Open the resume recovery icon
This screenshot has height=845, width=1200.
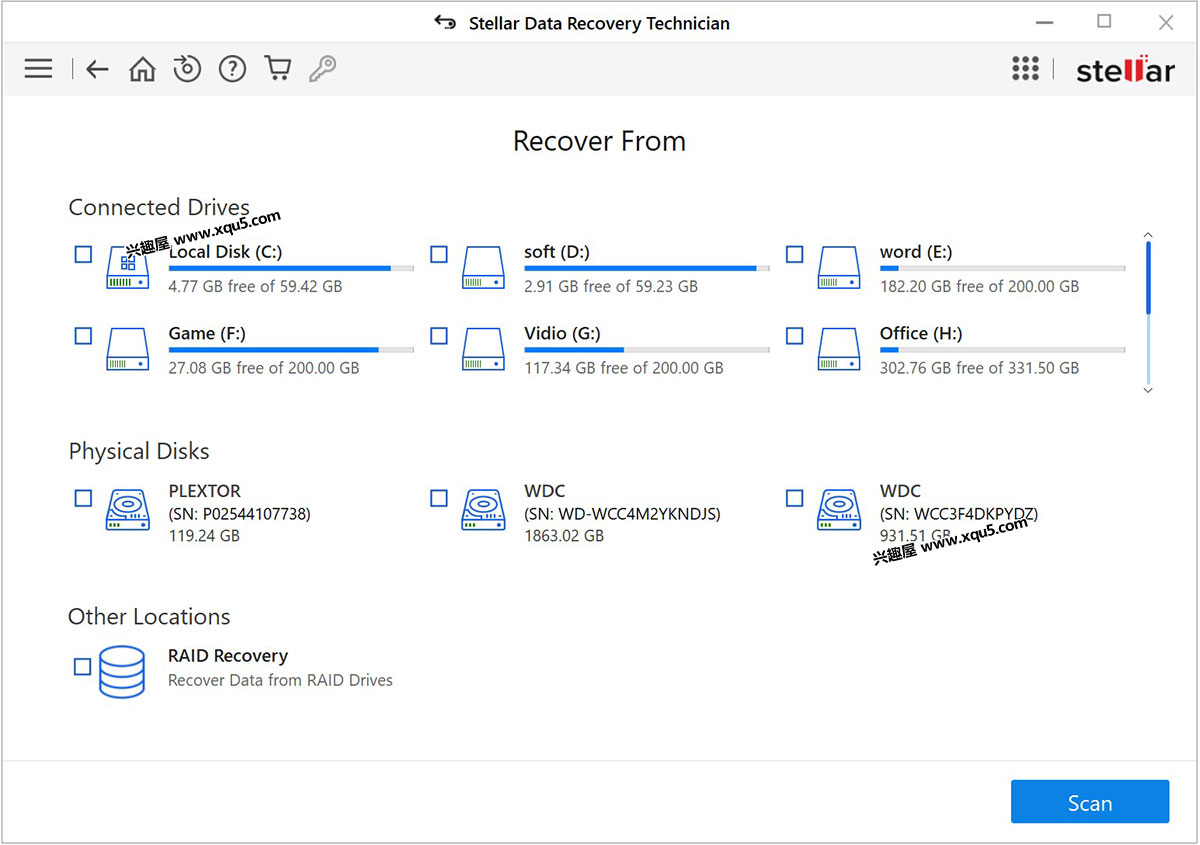[187, 68]
